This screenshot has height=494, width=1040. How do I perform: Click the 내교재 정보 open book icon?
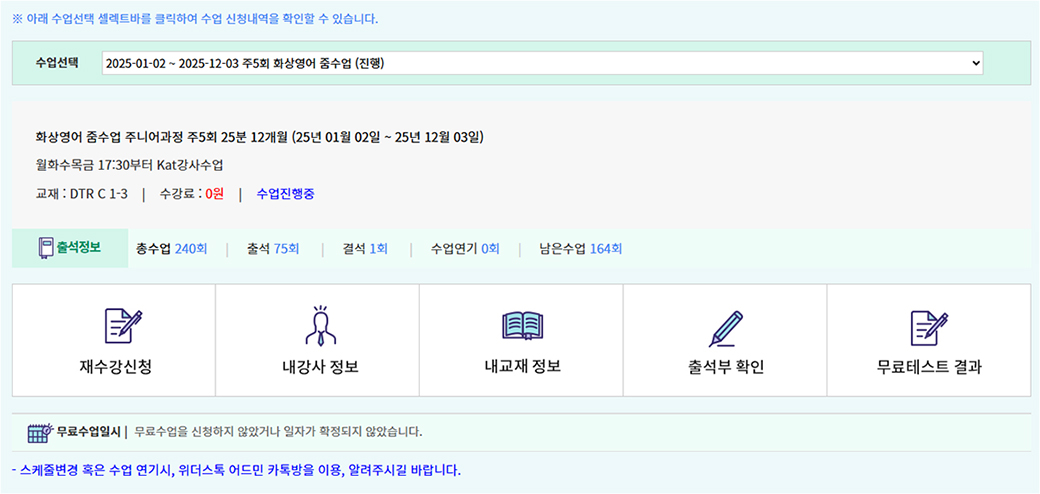(523, 326)
